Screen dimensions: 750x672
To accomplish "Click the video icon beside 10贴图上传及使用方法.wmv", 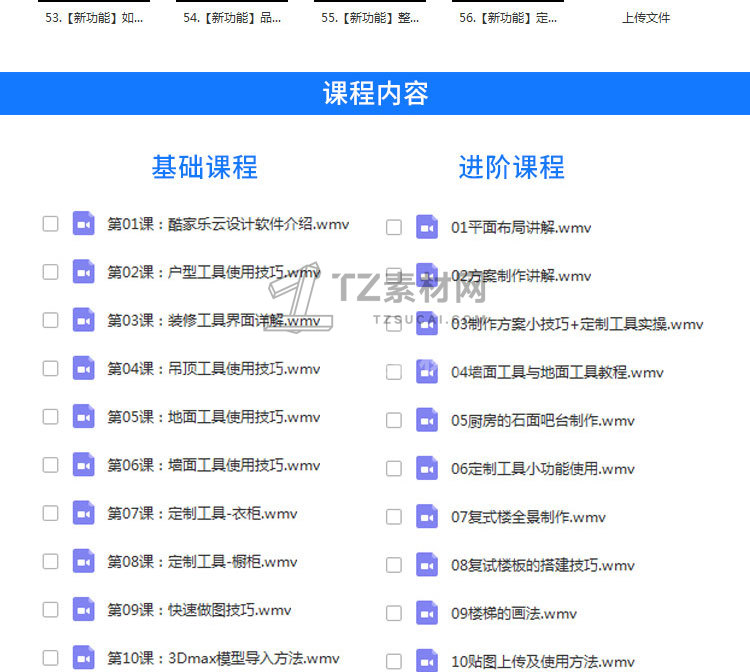I will click(x=427, y=661).
